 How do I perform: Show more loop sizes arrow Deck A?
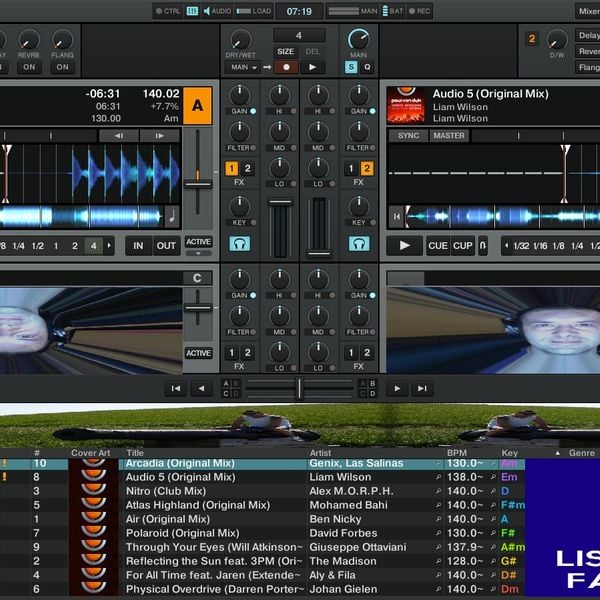pos(109,246)
